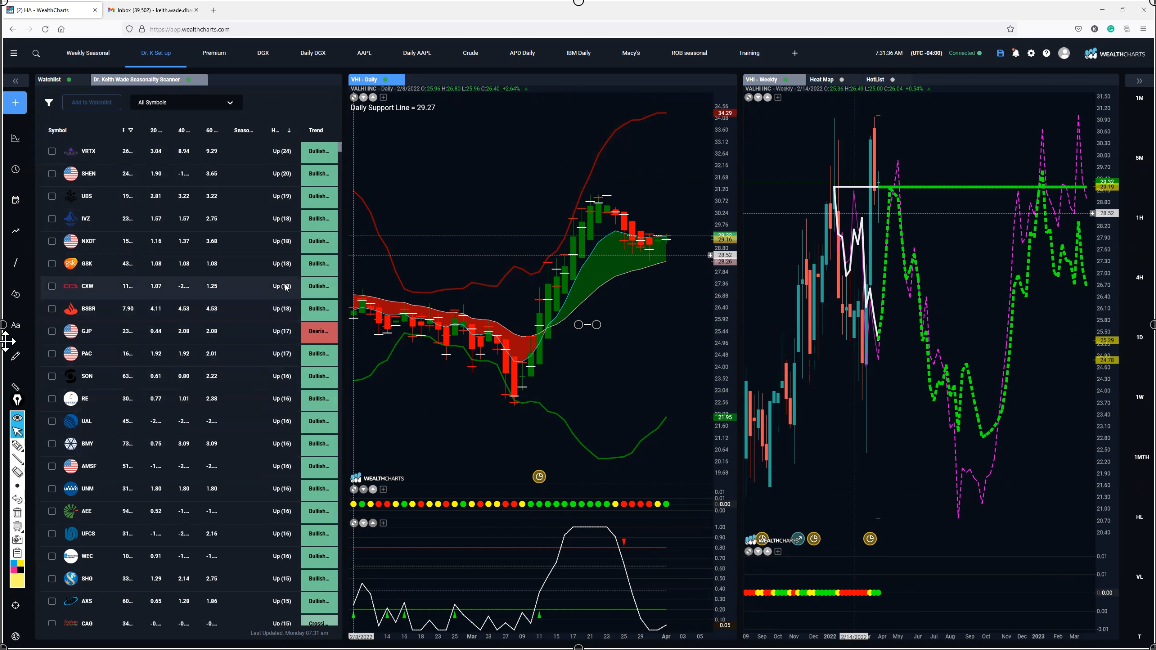Click the search magnifier icon
This screenshot has width=1156, height=650.
[x=36, y=53]
